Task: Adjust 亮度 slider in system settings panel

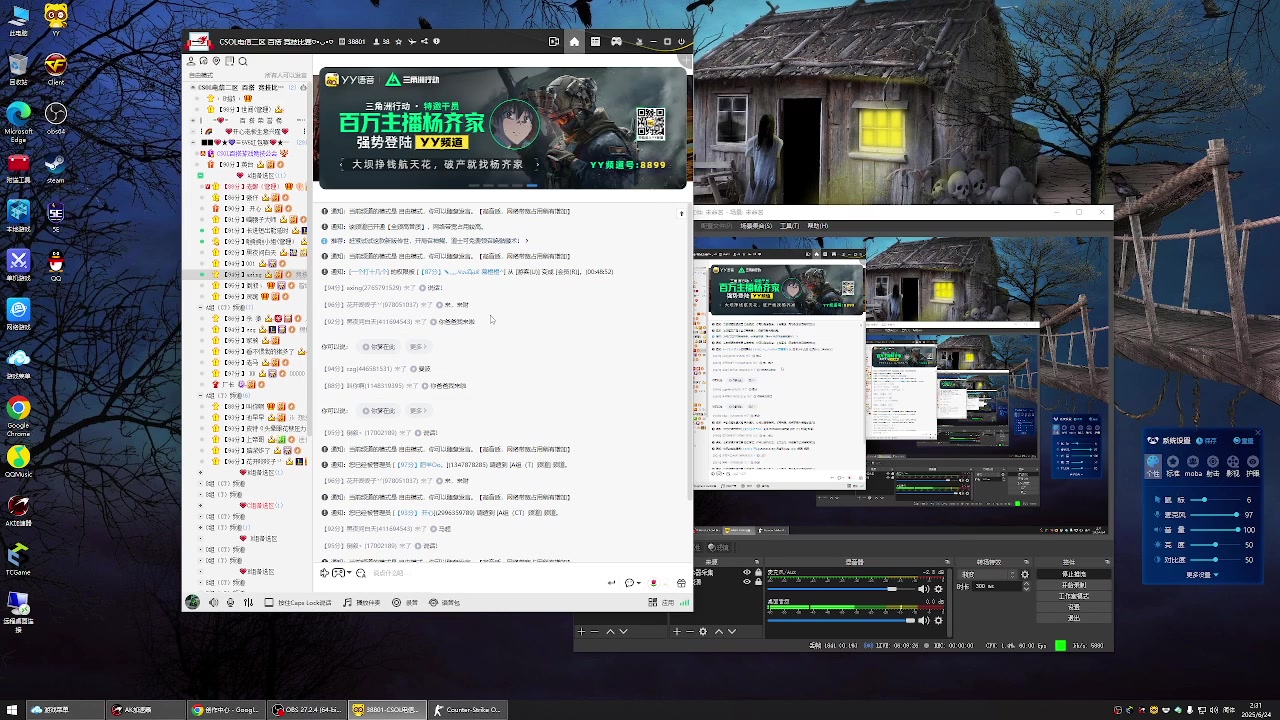Action: [x=1214, y=545]
